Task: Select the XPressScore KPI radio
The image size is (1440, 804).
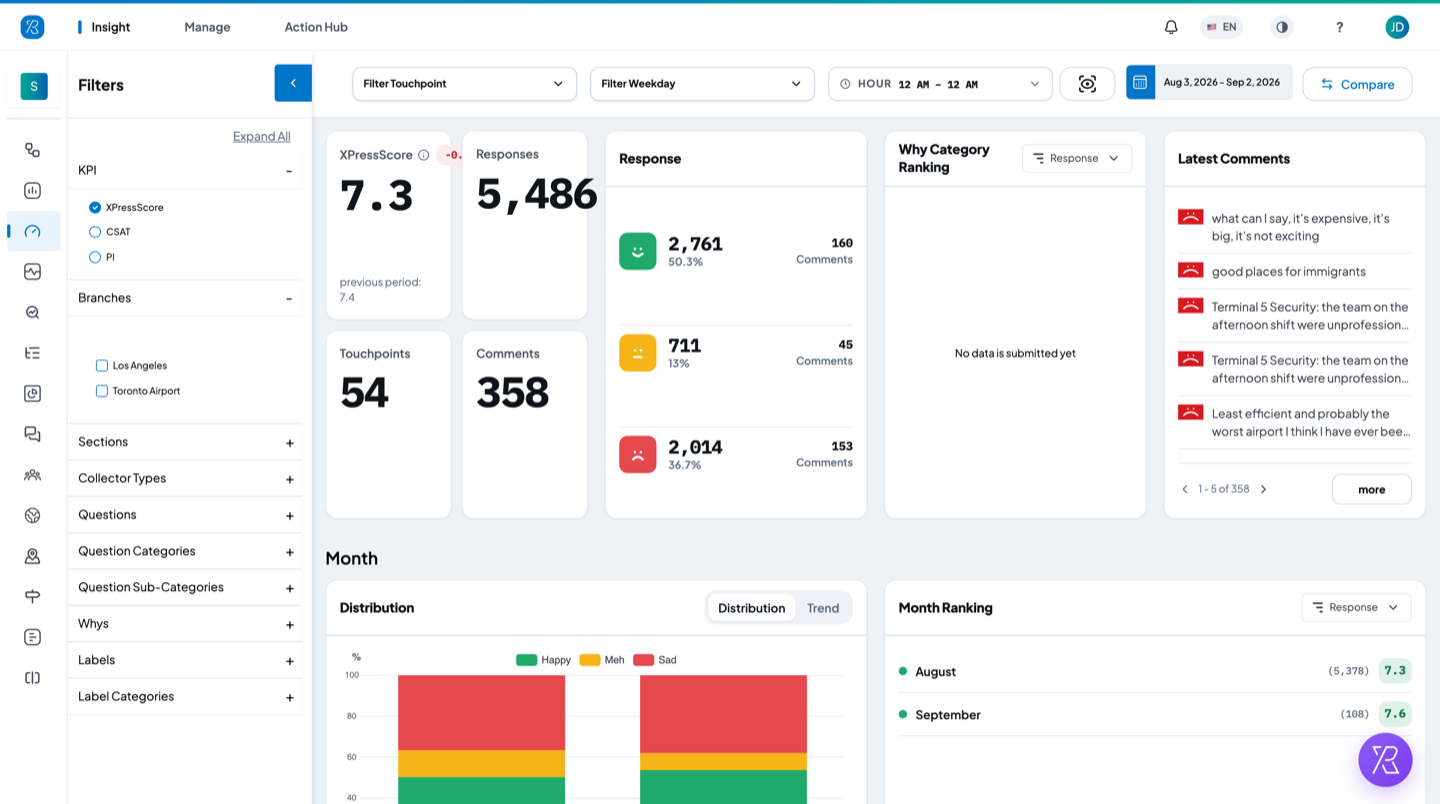Action: 95,207
